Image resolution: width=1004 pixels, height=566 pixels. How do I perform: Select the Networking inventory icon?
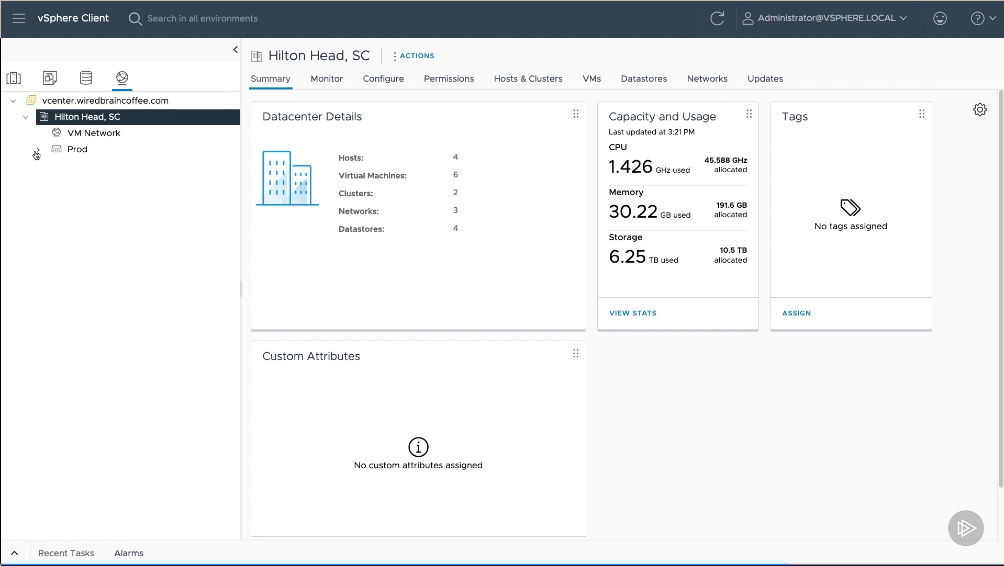(122, 78)
